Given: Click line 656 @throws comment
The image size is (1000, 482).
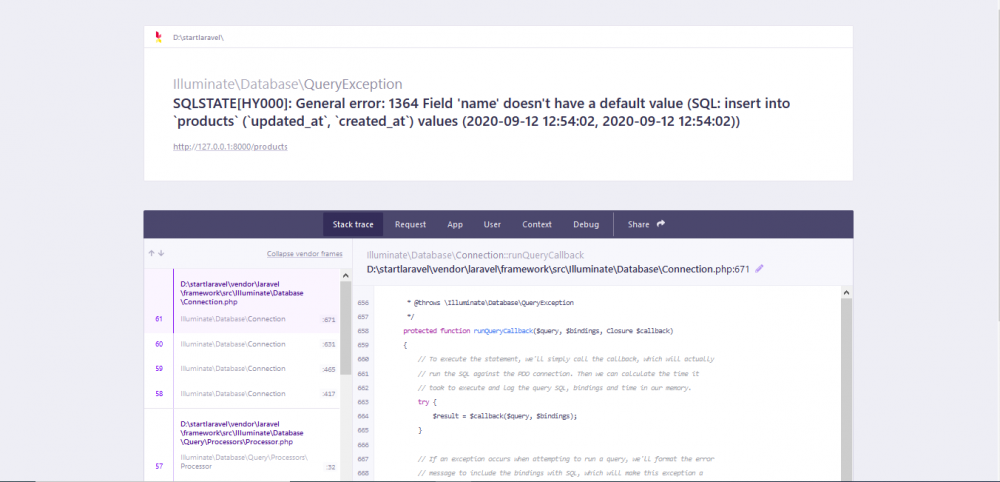Looking at the screenshot, I should coord(490,303).
